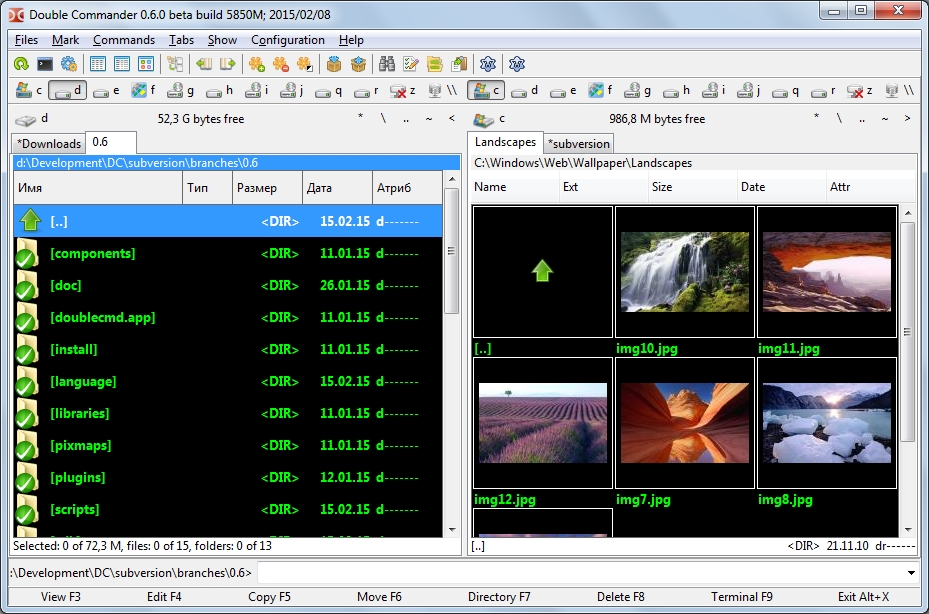Open the terminal from the toolbar icon
Viewport: 929px width, 614px height.
45,64
